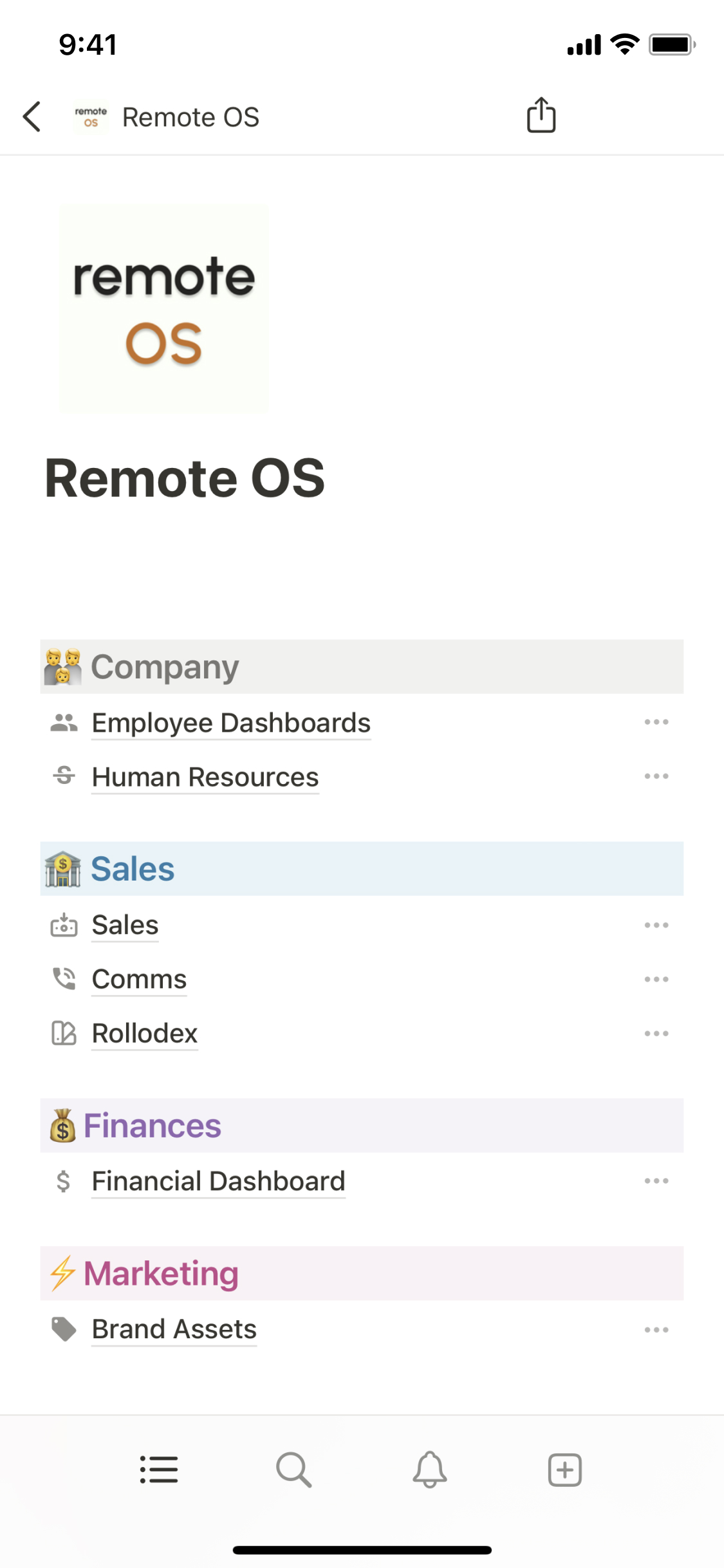The height and width of the screenshot is (1568, 724).
Task: Tap the small Remote OS header icon
Action: (91, 117)
